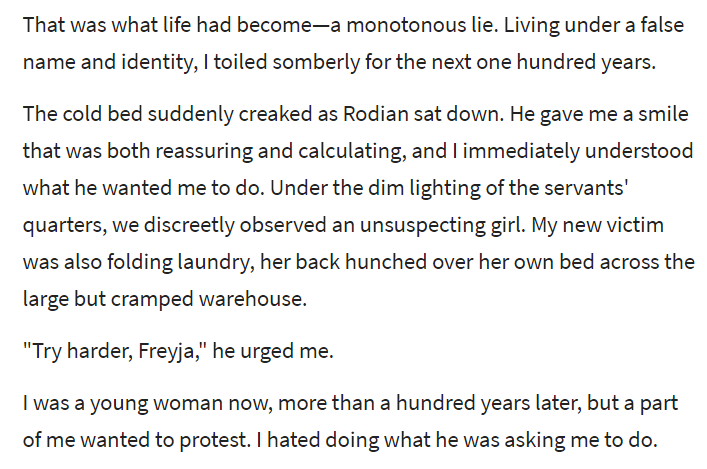This screenshot has height=469, width=707.
Task: Click the word "victim" in second paragraph
Action: (x=635, y=225)
